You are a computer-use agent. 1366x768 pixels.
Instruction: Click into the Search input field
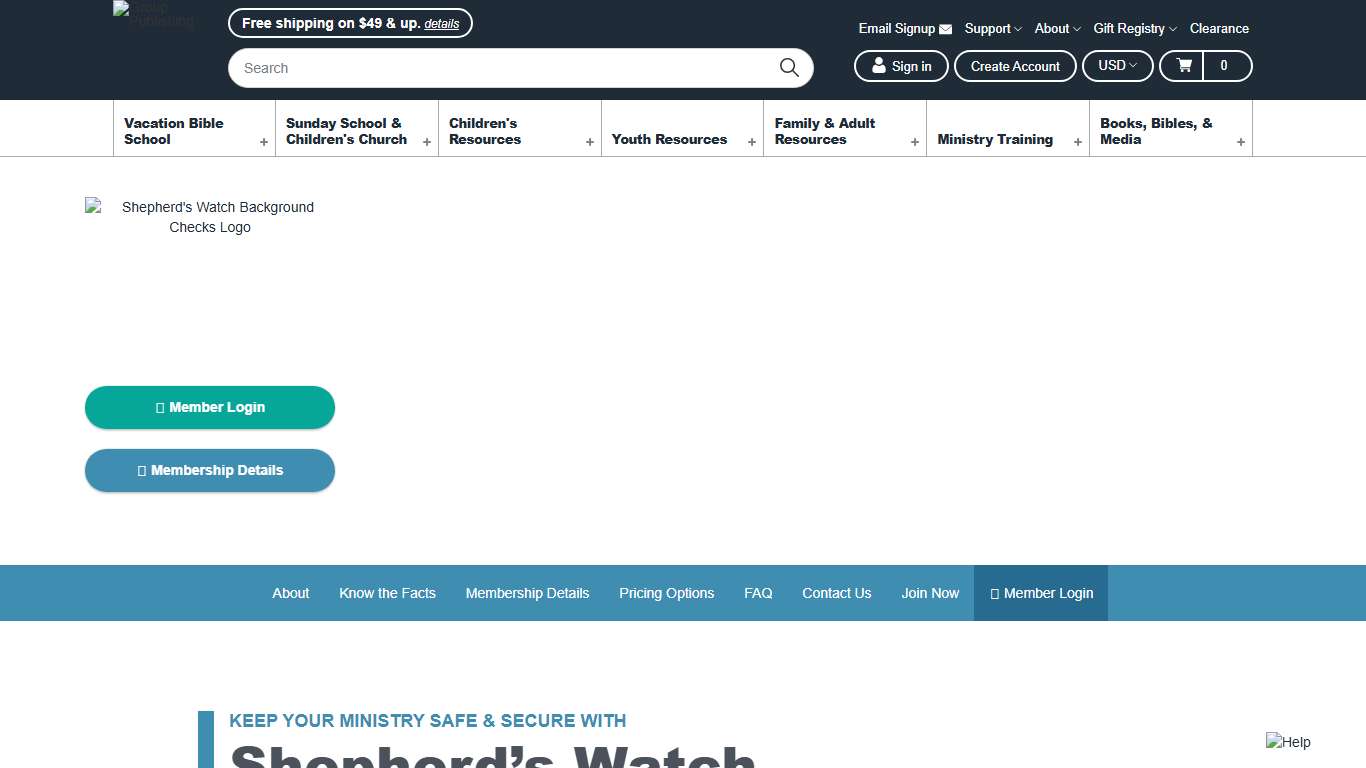point(500,68)
